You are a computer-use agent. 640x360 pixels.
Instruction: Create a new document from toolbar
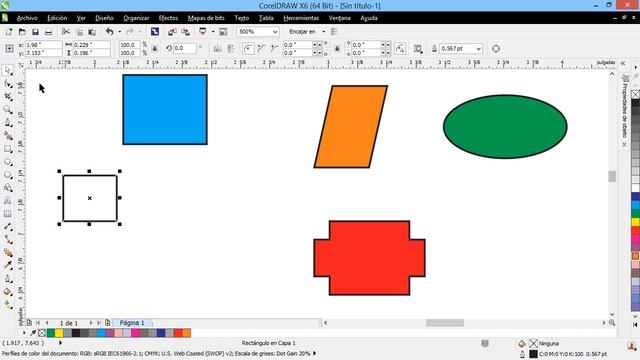(x=9, y=32)
